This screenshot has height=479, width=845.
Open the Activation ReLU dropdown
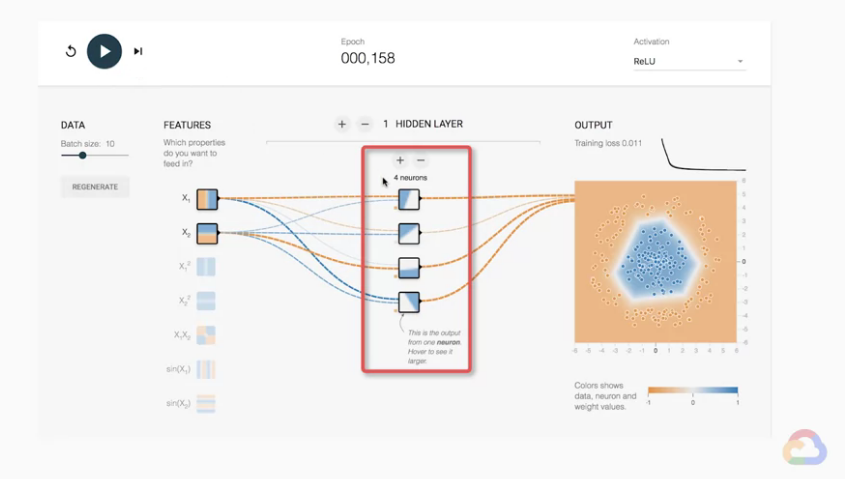tap(689, 61)
